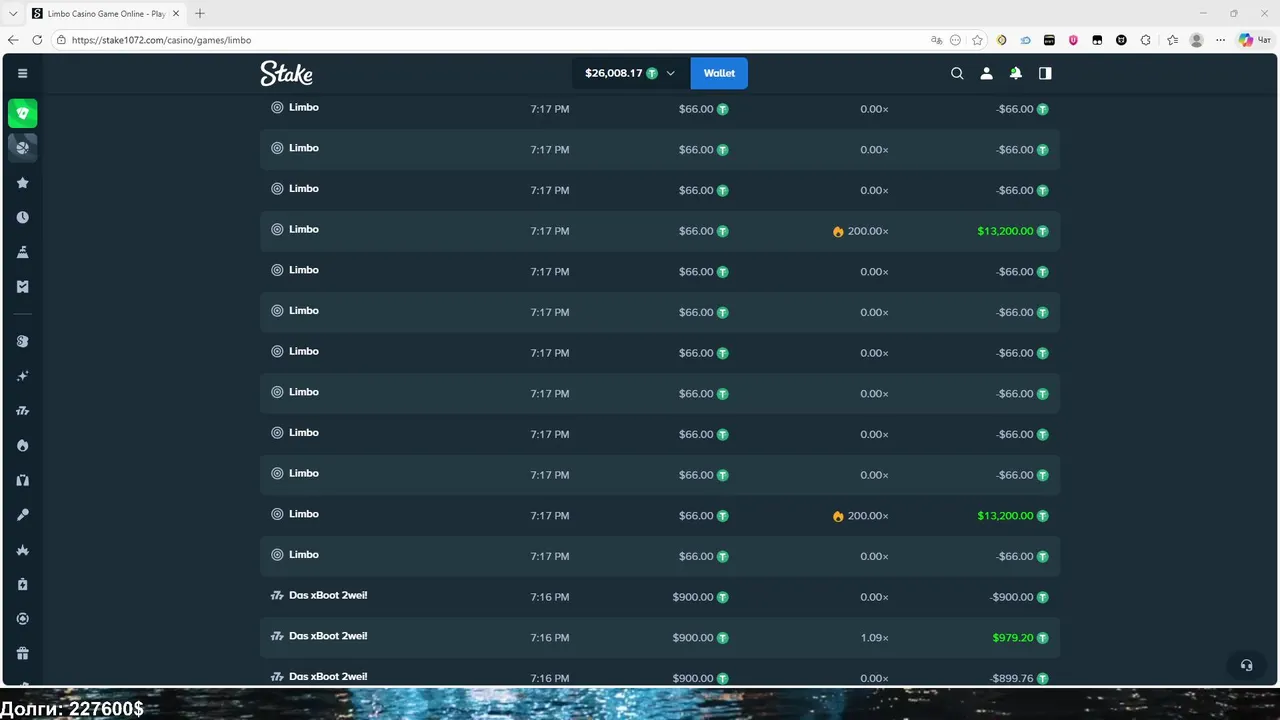The height and width of the screenshot is (720, 1280).
Task: Open live support headset button
Action: pos(1246,665)
